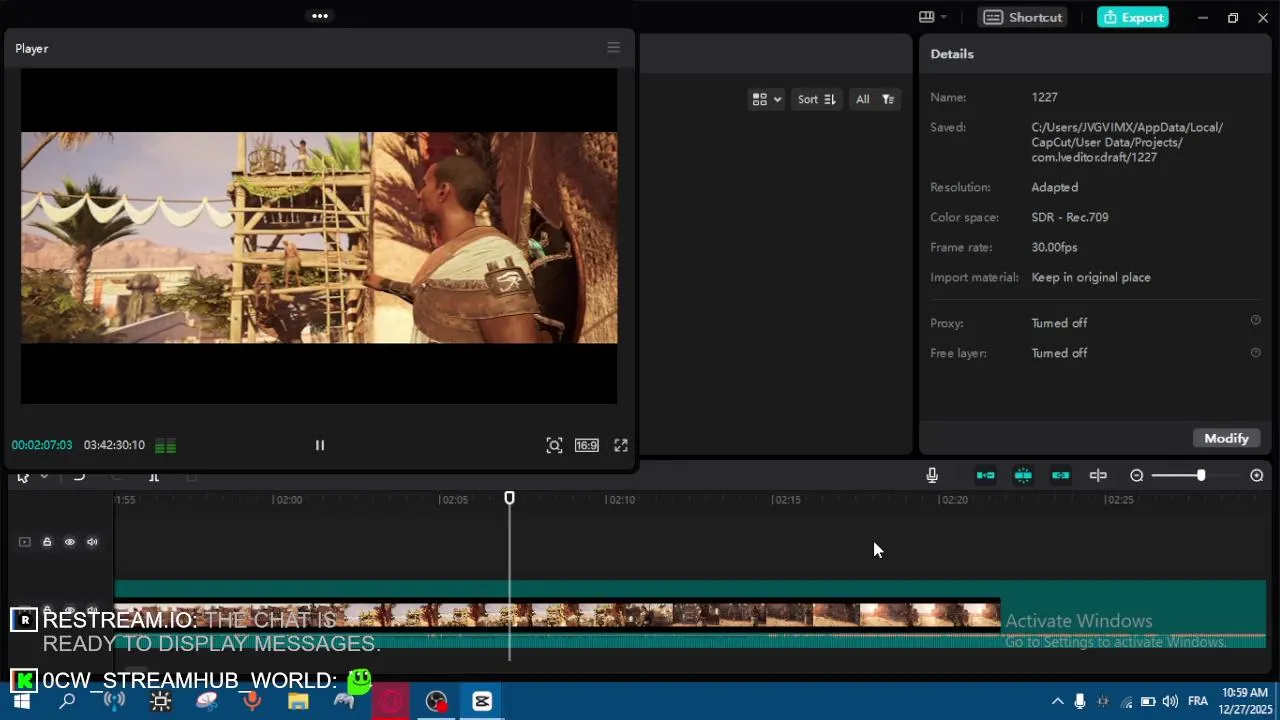Click the Color space SDR - Rec.709 value
Image resolution: width=1280 pixels, height=720 pixels.
tap(1070, 217)
